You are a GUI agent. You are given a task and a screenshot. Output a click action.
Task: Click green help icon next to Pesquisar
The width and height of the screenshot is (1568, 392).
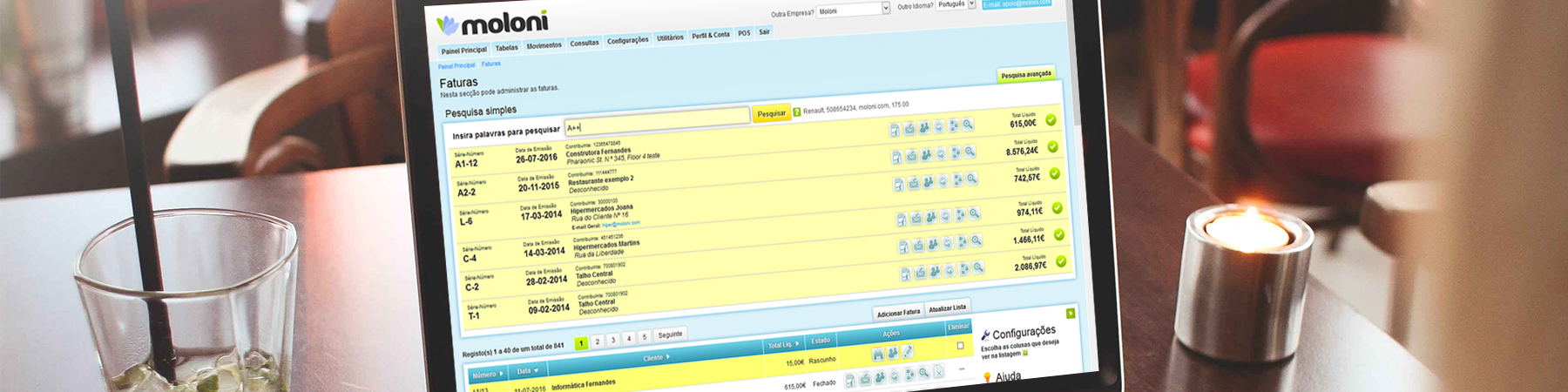796,112
